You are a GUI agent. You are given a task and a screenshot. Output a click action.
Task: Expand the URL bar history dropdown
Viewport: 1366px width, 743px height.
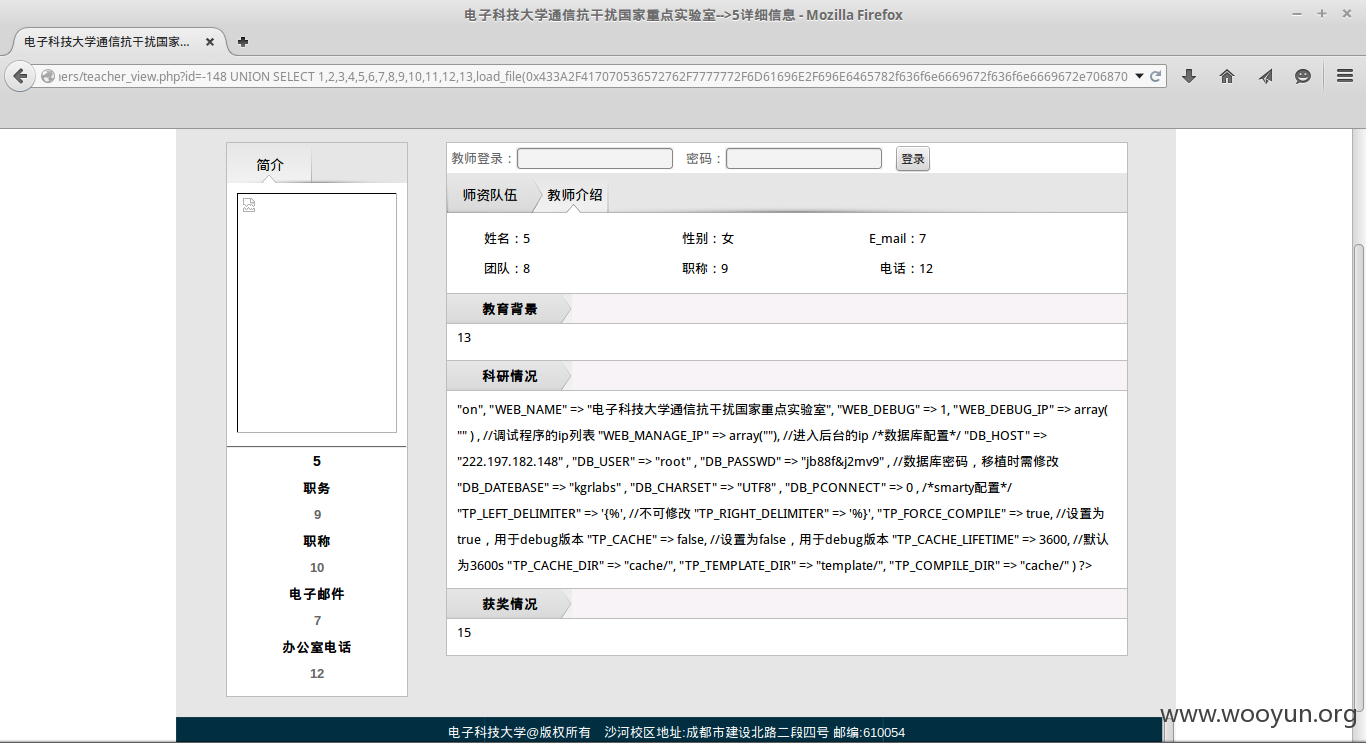(1140, 76)
